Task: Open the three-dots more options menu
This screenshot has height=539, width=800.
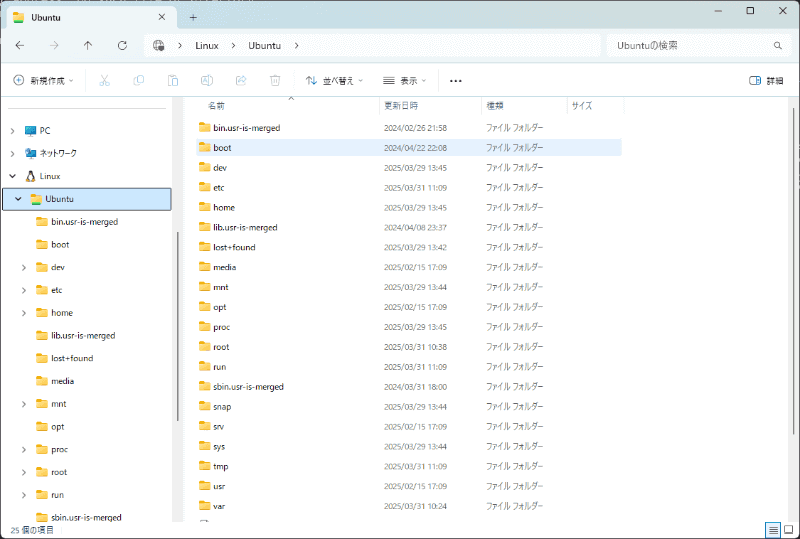Action: [x=456, y=81]
